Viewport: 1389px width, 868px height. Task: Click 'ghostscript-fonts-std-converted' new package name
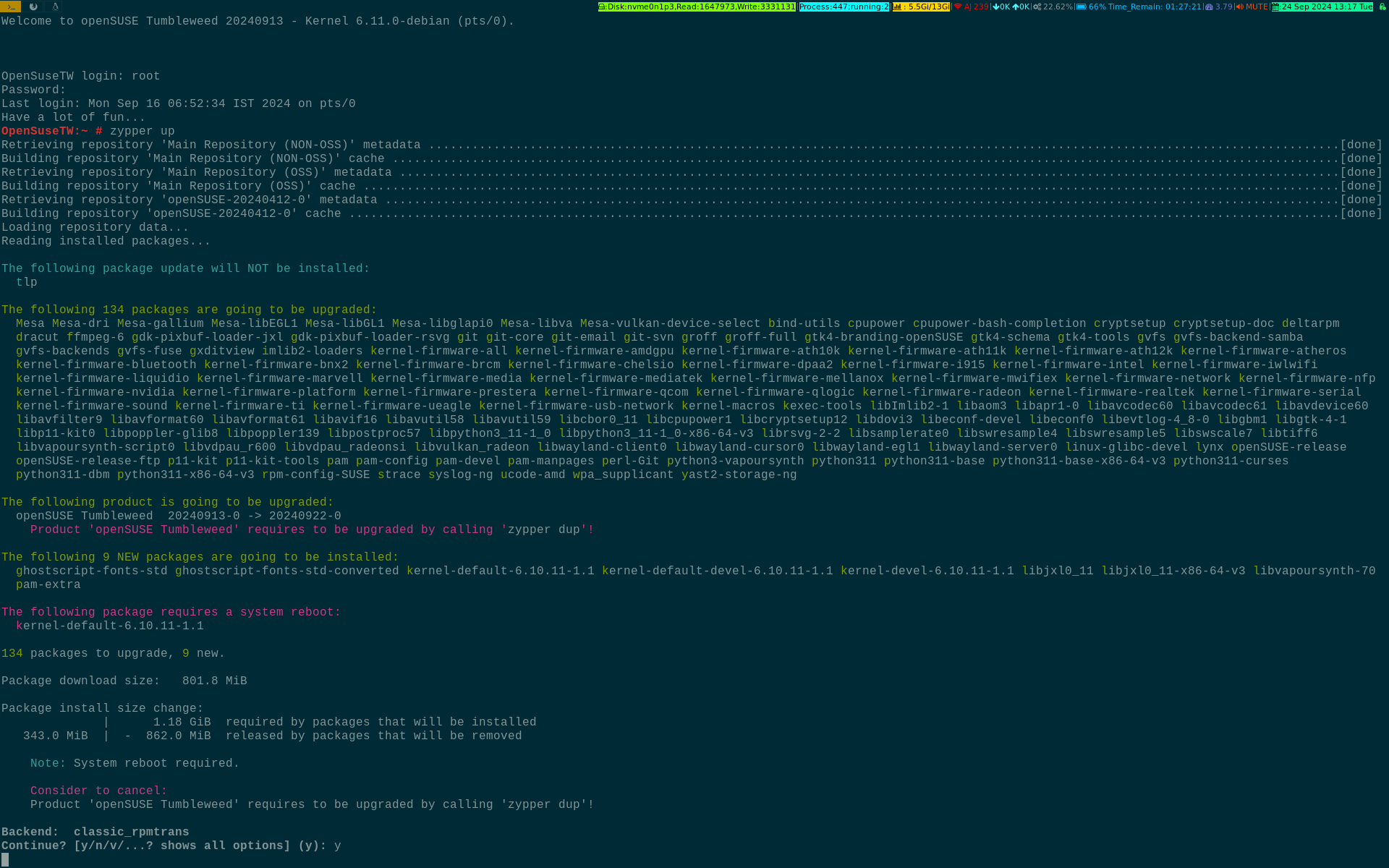(x=287, y=571)
